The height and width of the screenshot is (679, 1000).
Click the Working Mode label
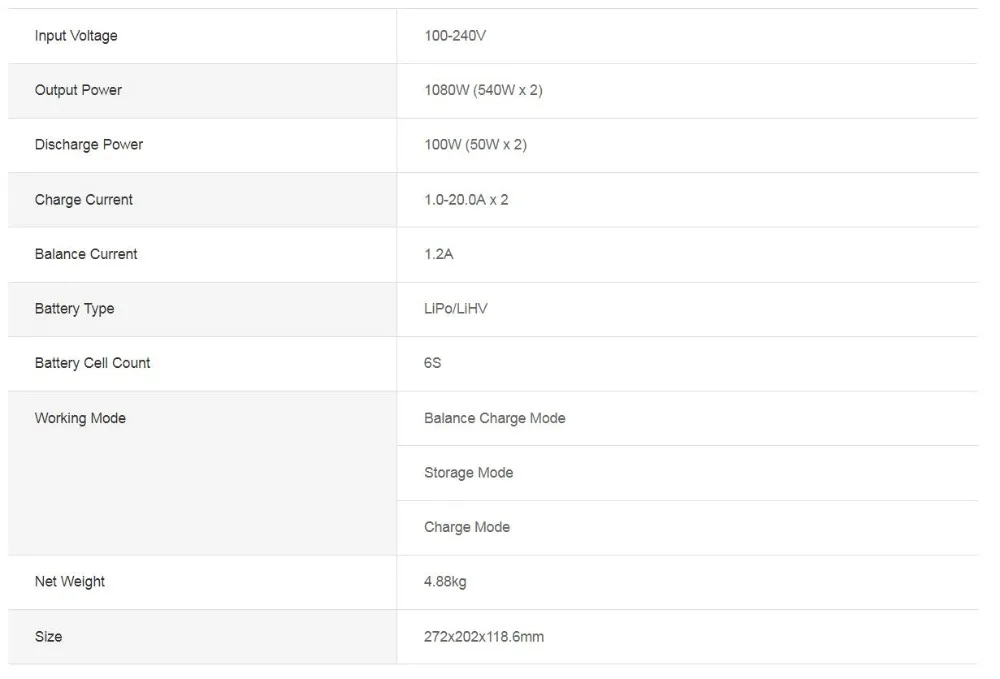coord(80,418)
